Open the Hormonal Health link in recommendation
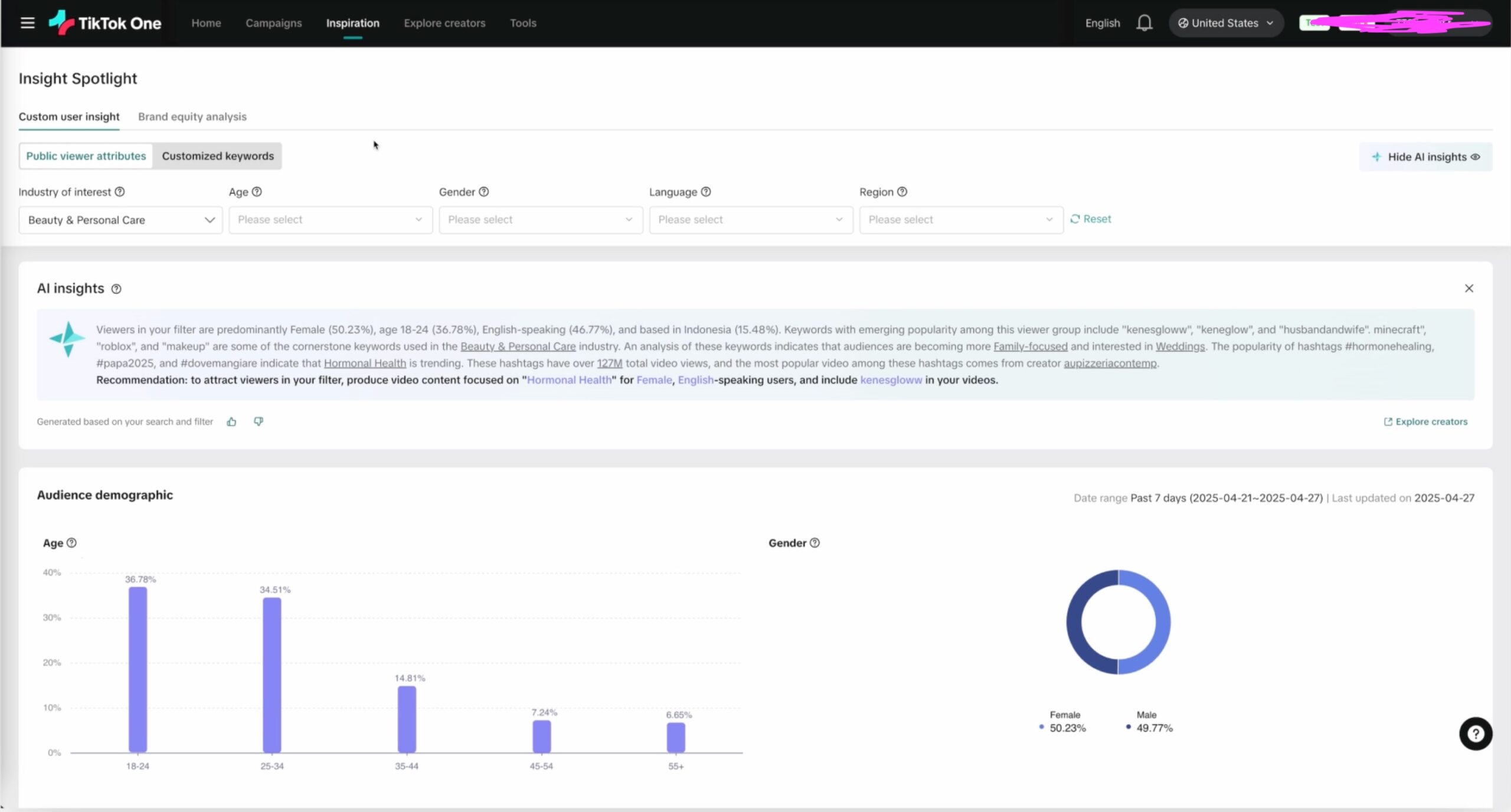 569,380
